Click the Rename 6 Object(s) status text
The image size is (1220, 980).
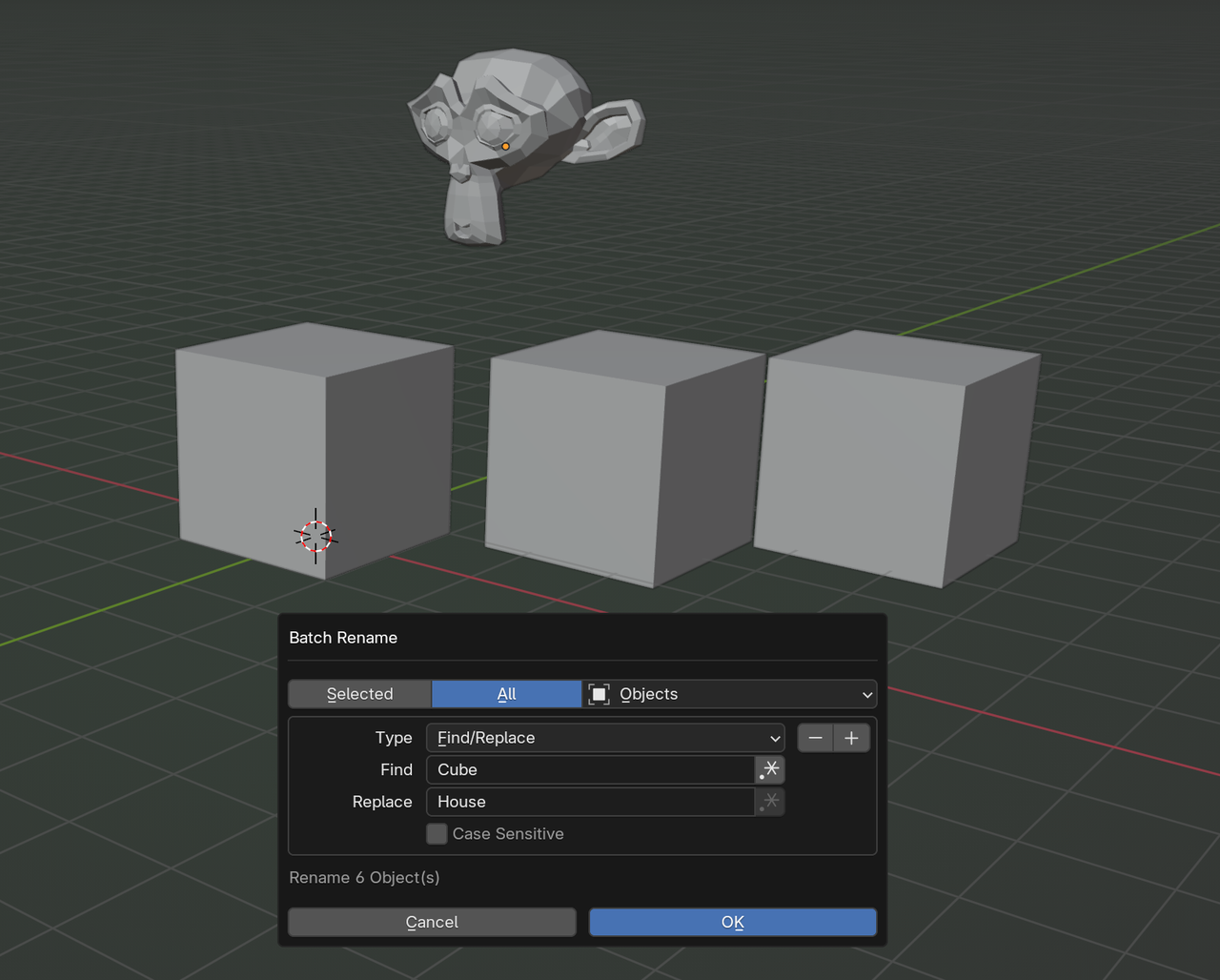tap(364, 877)
